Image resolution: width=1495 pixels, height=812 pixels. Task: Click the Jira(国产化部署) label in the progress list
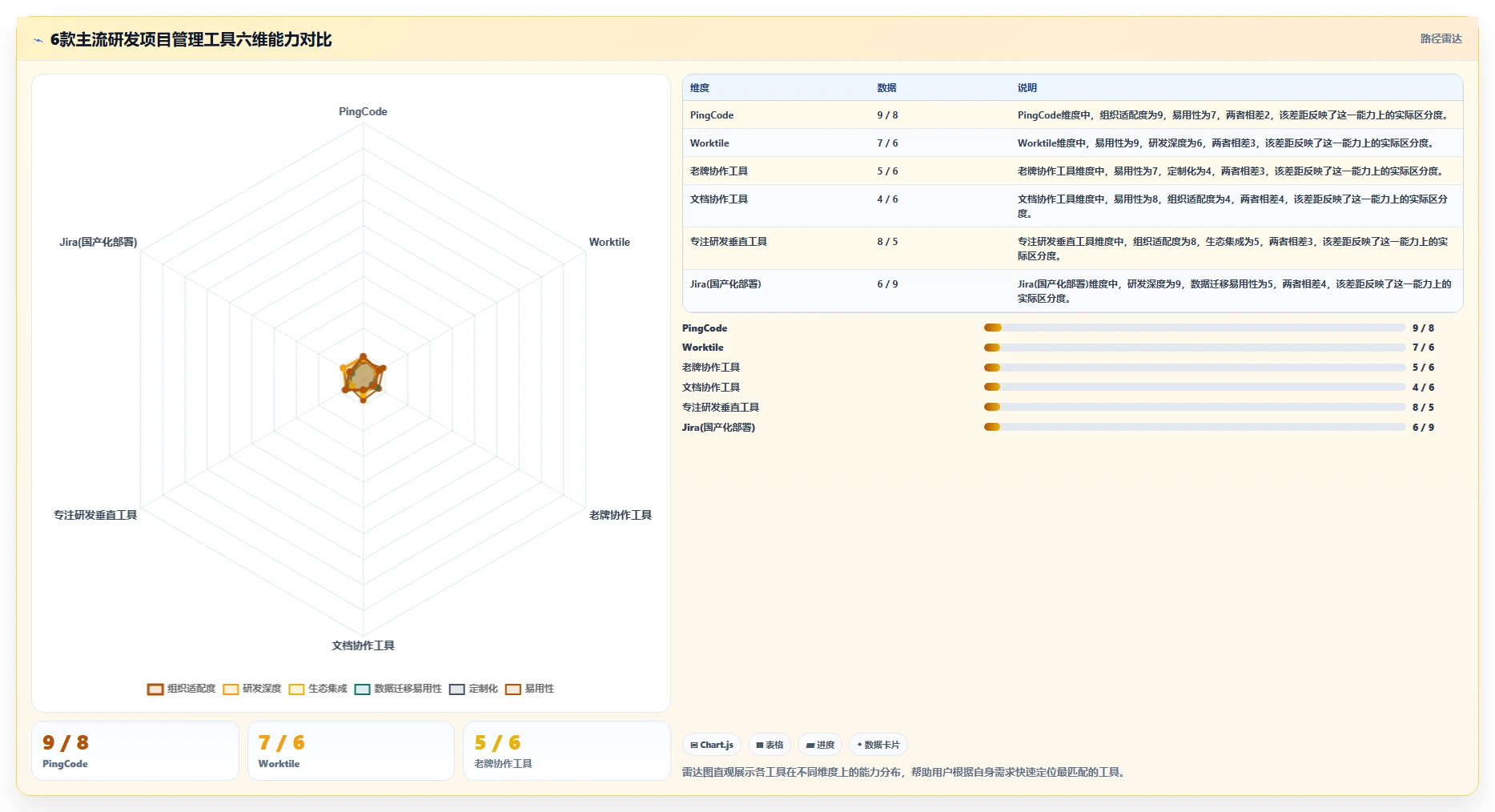point(719,428)
